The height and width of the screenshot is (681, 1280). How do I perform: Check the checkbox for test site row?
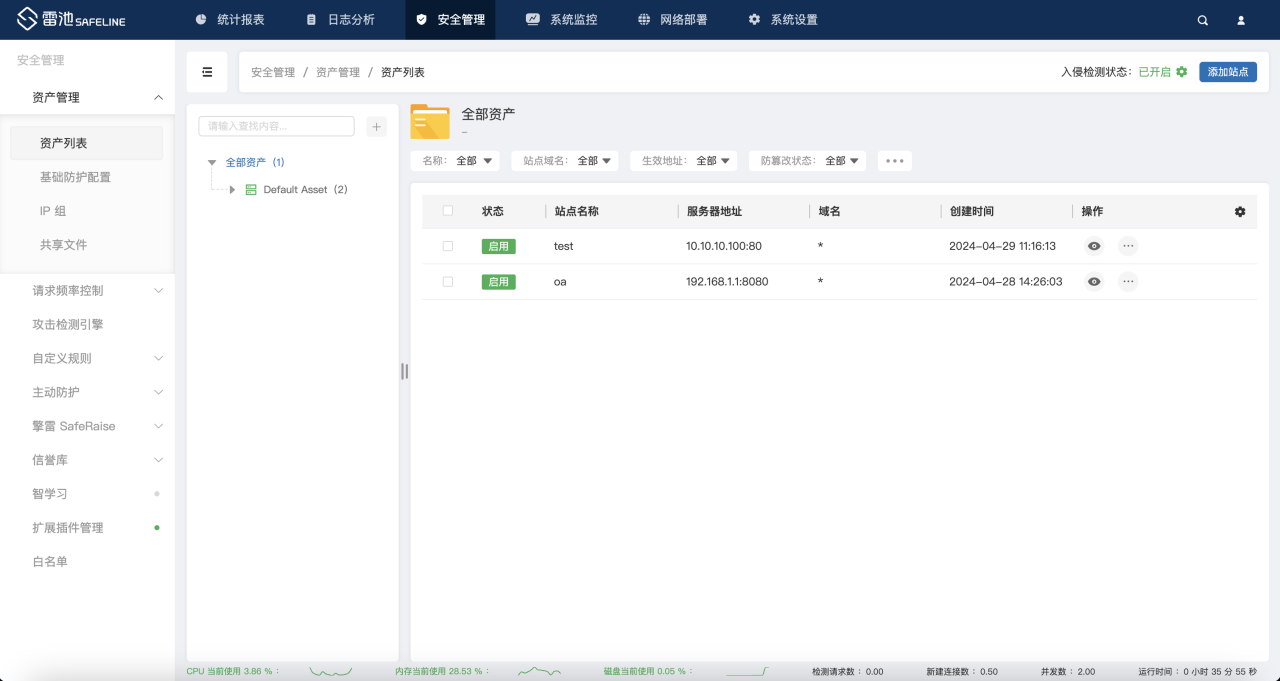pyautogui.click(x=448, y=246)
